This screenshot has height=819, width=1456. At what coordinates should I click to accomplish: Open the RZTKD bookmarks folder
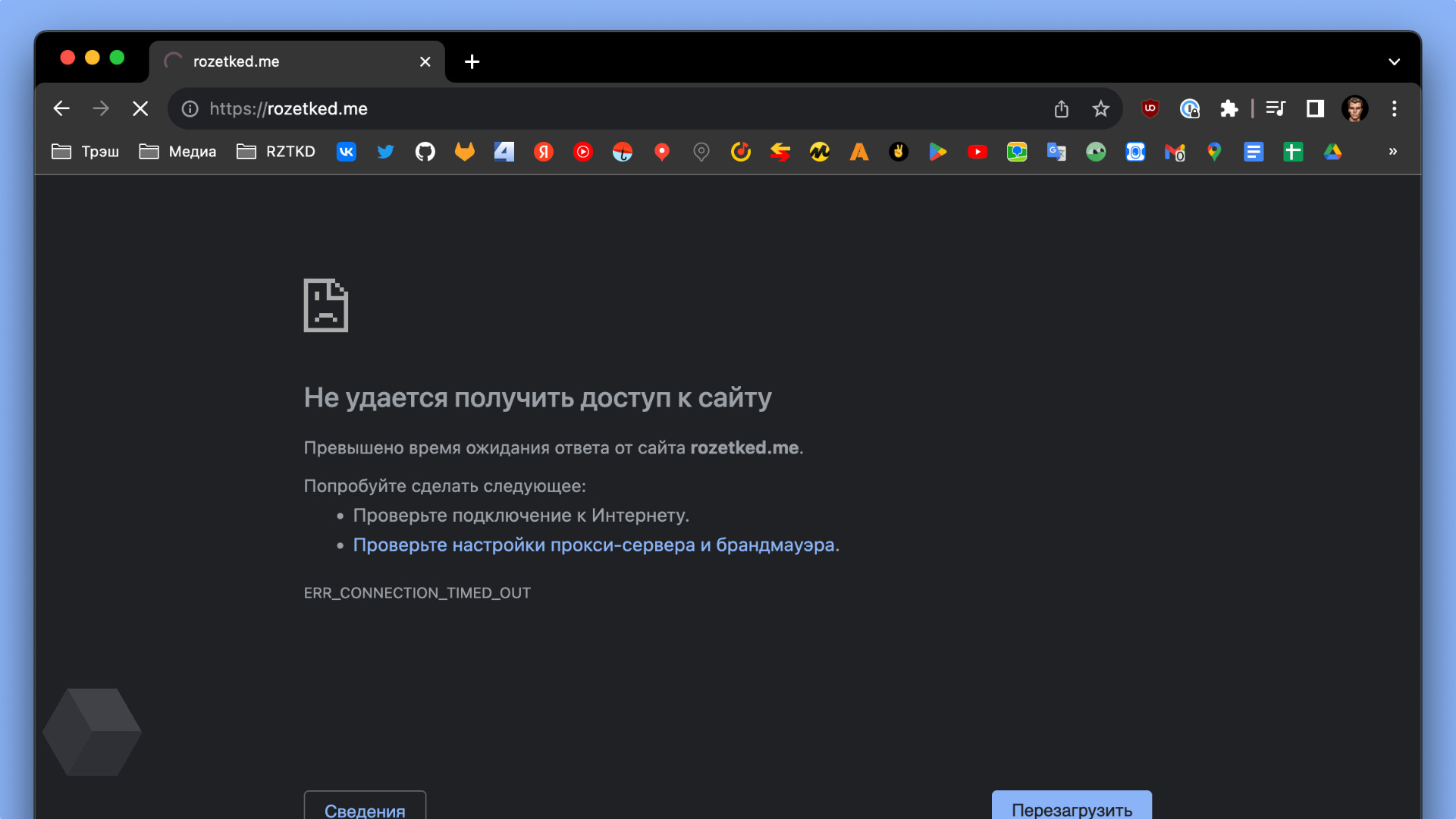275,152
